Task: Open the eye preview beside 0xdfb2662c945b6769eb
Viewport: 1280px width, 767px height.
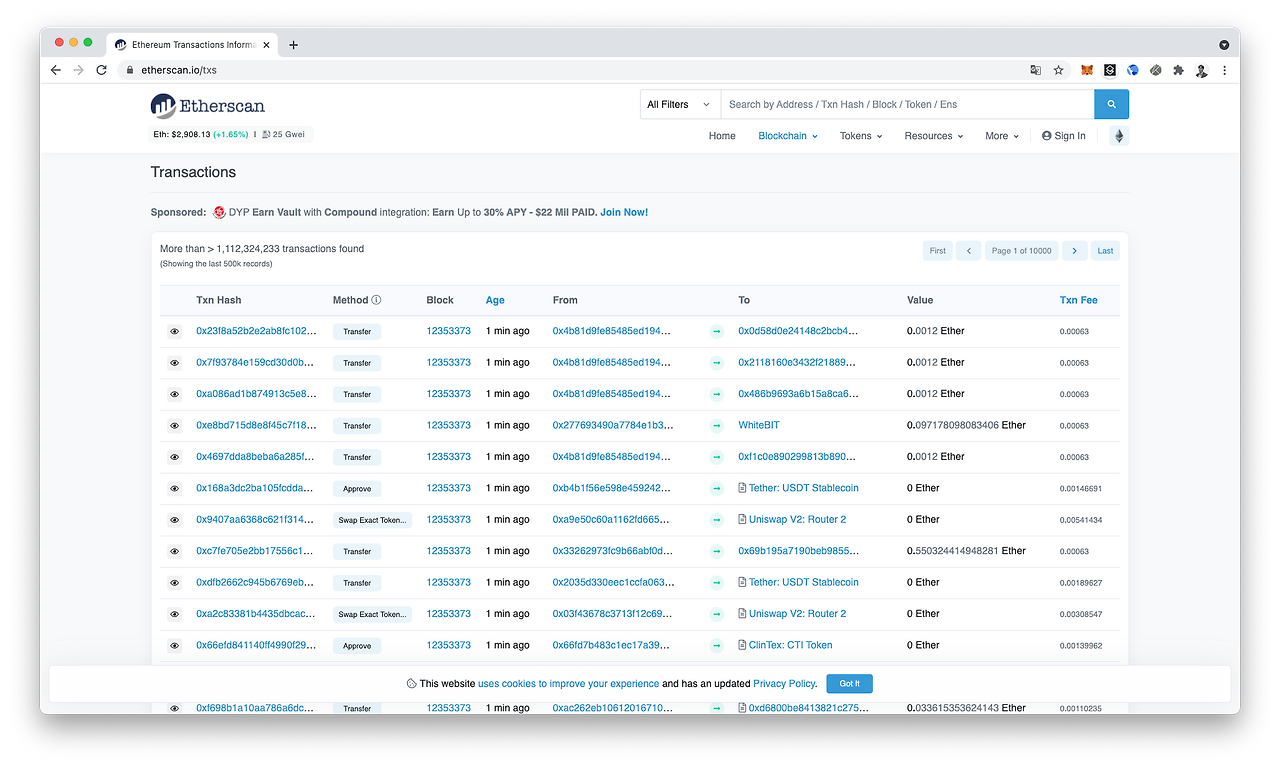Action: (174, 583)
